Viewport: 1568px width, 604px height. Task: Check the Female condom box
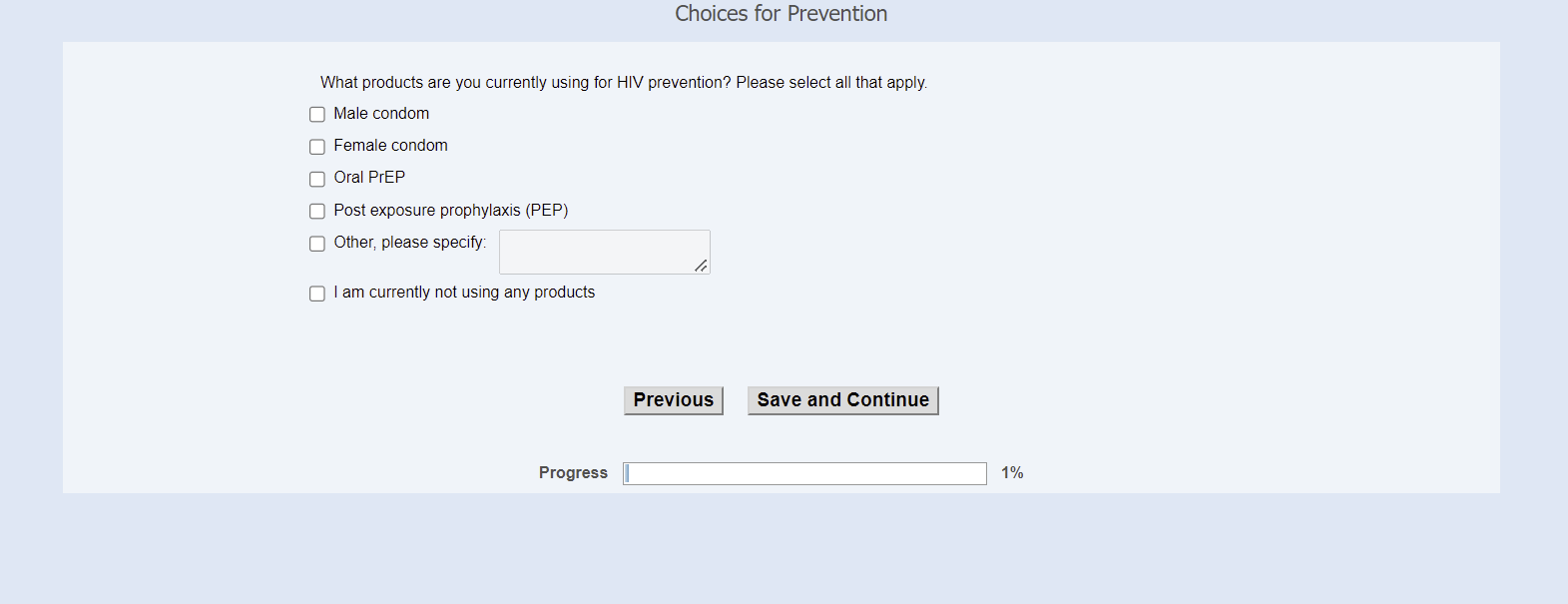(x=317, y=147)
